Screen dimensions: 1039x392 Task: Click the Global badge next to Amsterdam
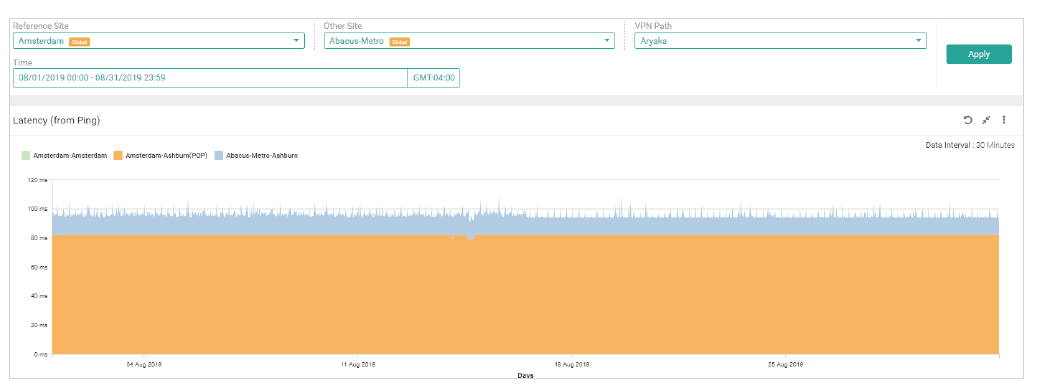click(x=80, y=42)
